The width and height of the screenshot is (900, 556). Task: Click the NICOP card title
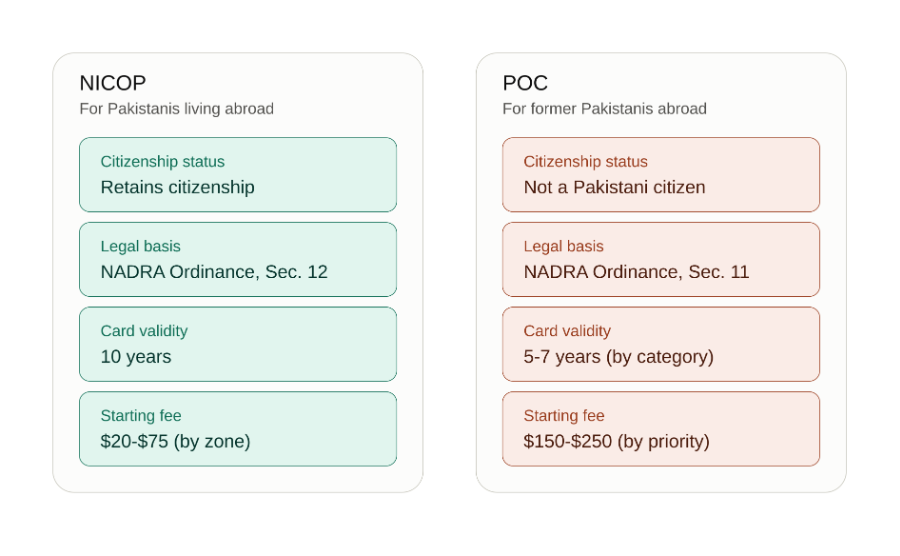tap(112, 83)
